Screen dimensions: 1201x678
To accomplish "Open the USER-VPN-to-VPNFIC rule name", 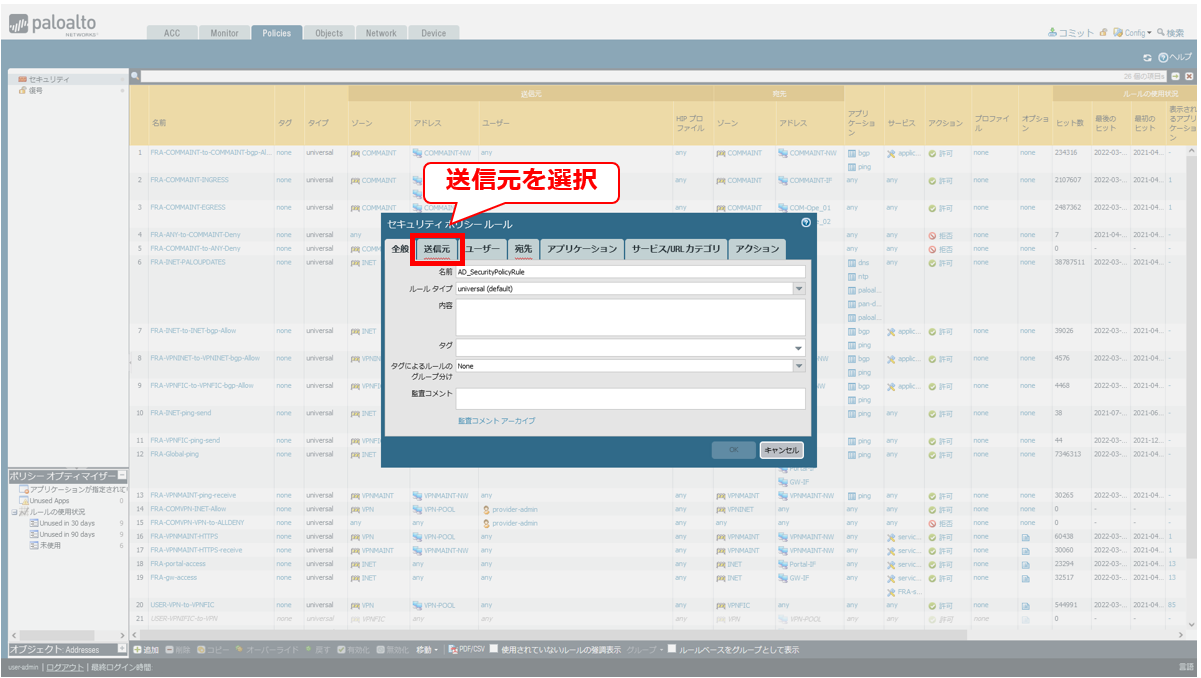I will (183, 605).
